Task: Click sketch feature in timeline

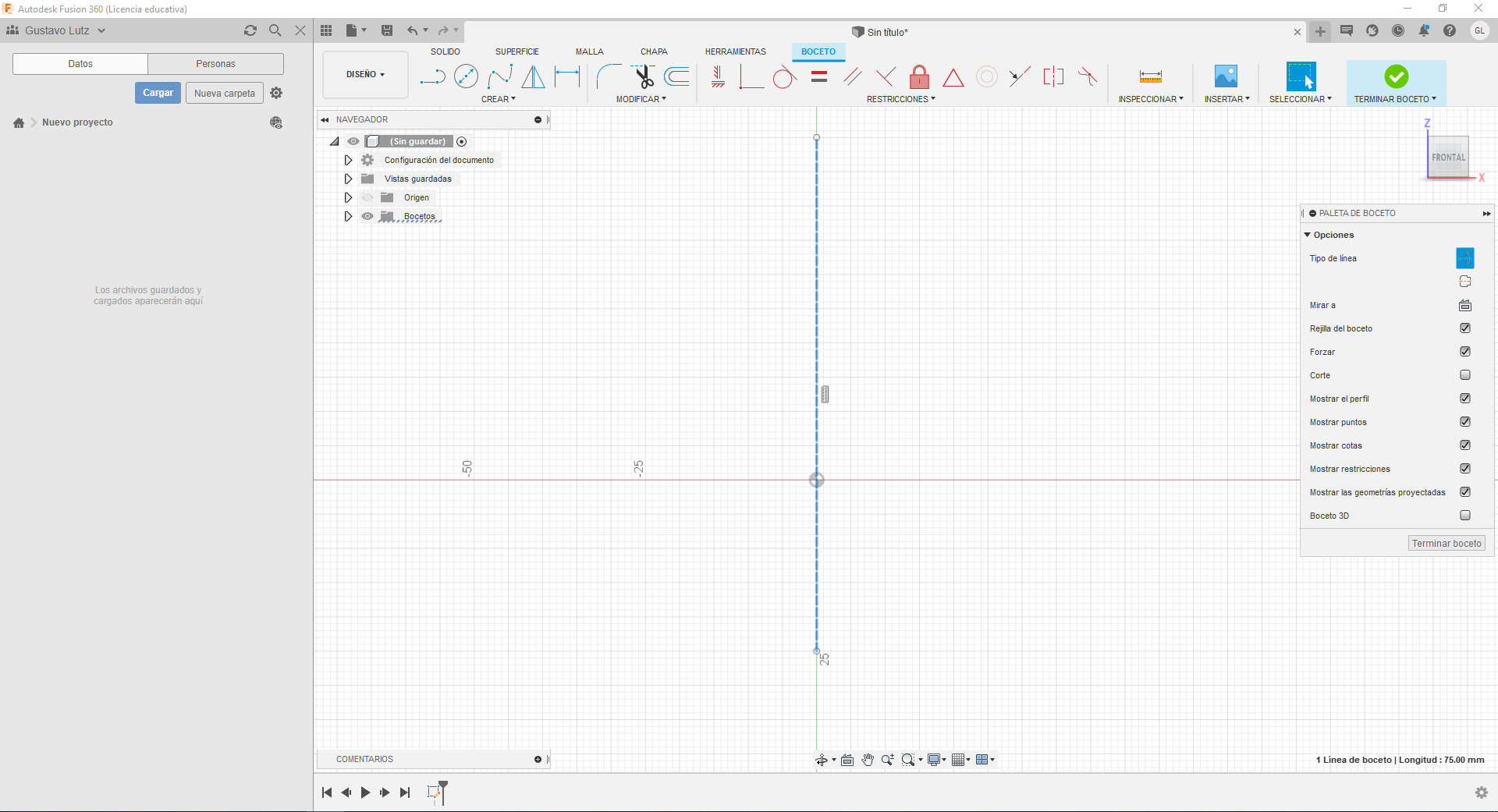Action: [434, 792]
